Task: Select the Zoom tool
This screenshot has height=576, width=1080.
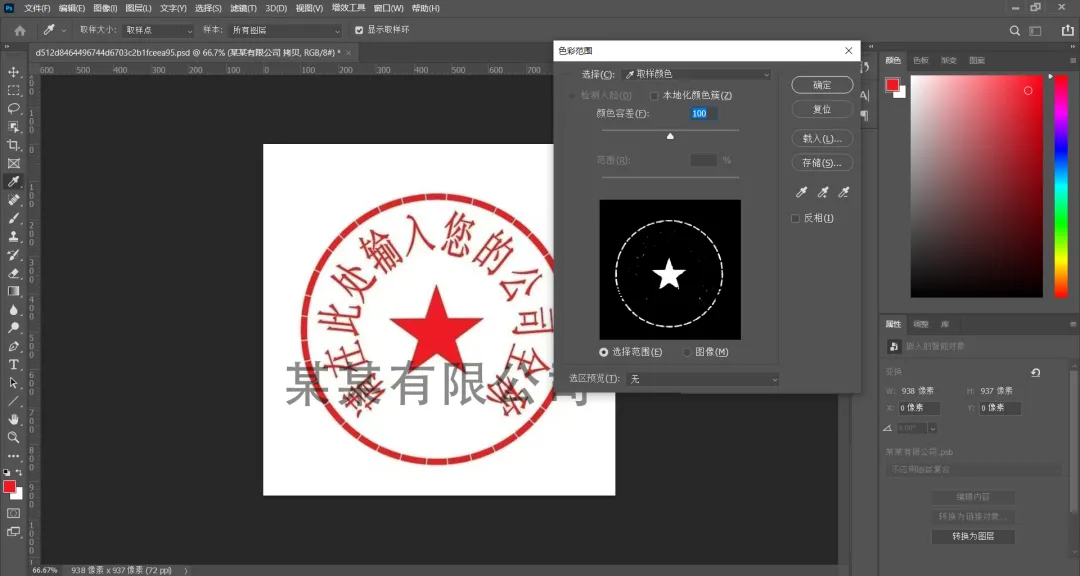Action: (13, 437)
